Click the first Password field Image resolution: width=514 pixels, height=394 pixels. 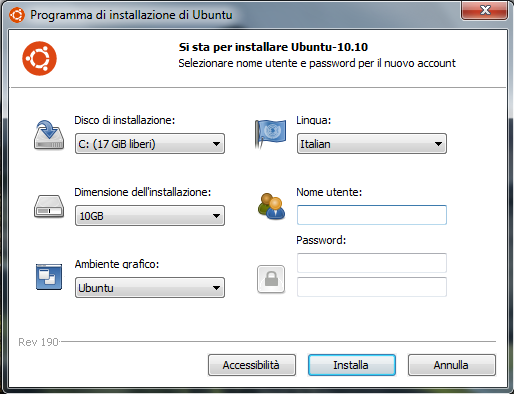click(x=372, y=263)
